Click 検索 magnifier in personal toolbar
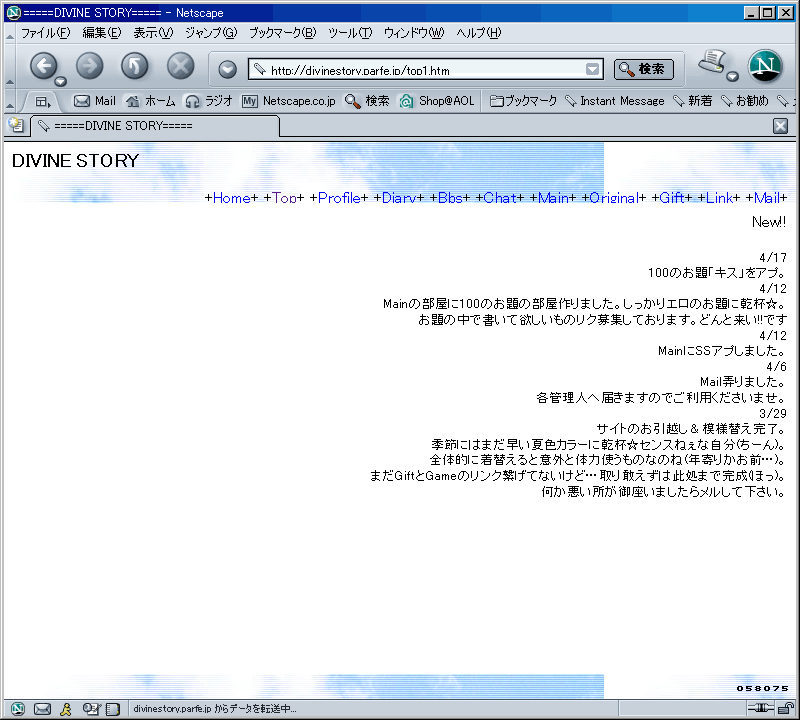Image resolution: width=800 pixels, height=720 pixels. [367, 101]
